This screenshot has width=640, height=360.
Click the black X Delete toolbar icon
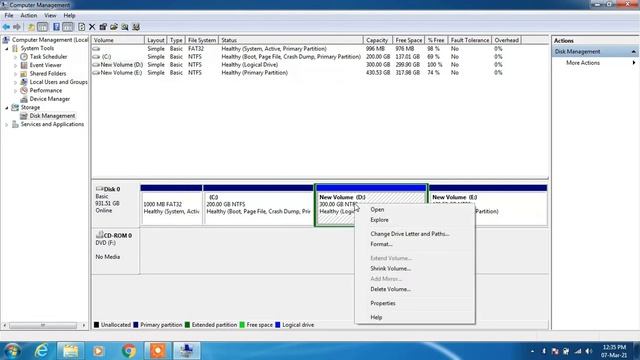92,27
